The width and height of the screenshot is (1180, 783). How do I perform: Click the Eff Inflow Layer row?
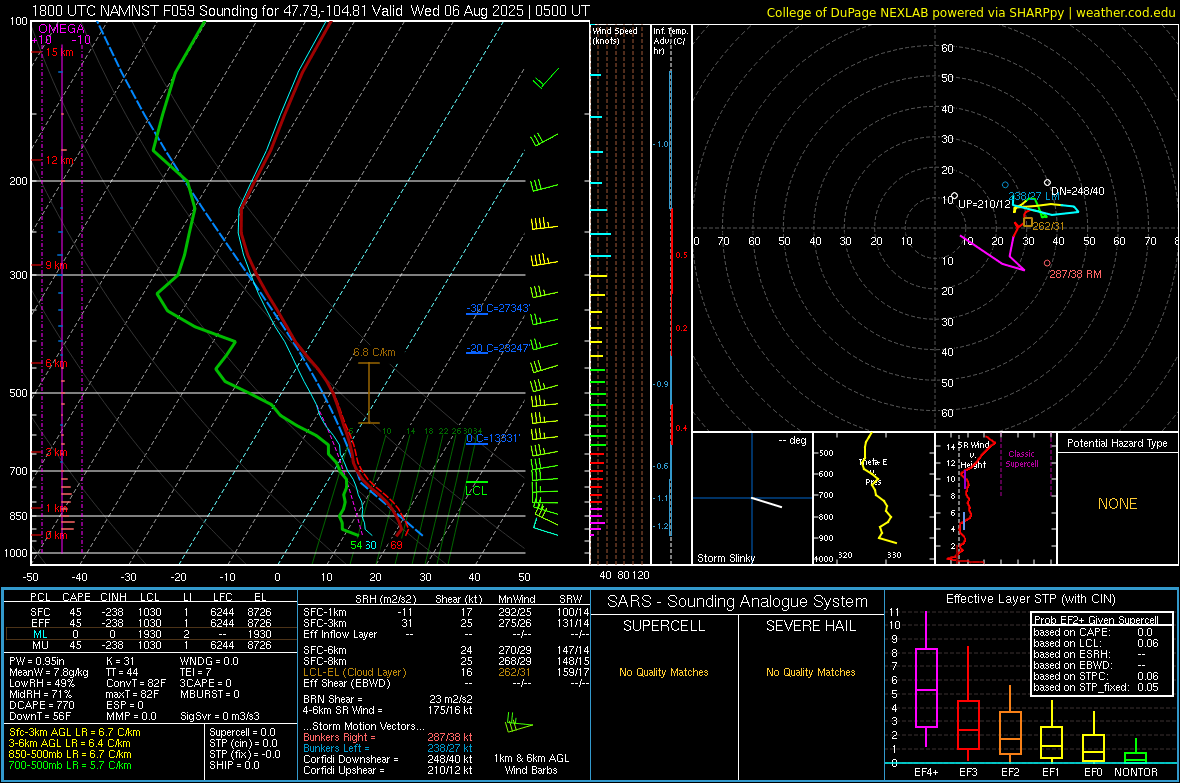click(446, 634)
